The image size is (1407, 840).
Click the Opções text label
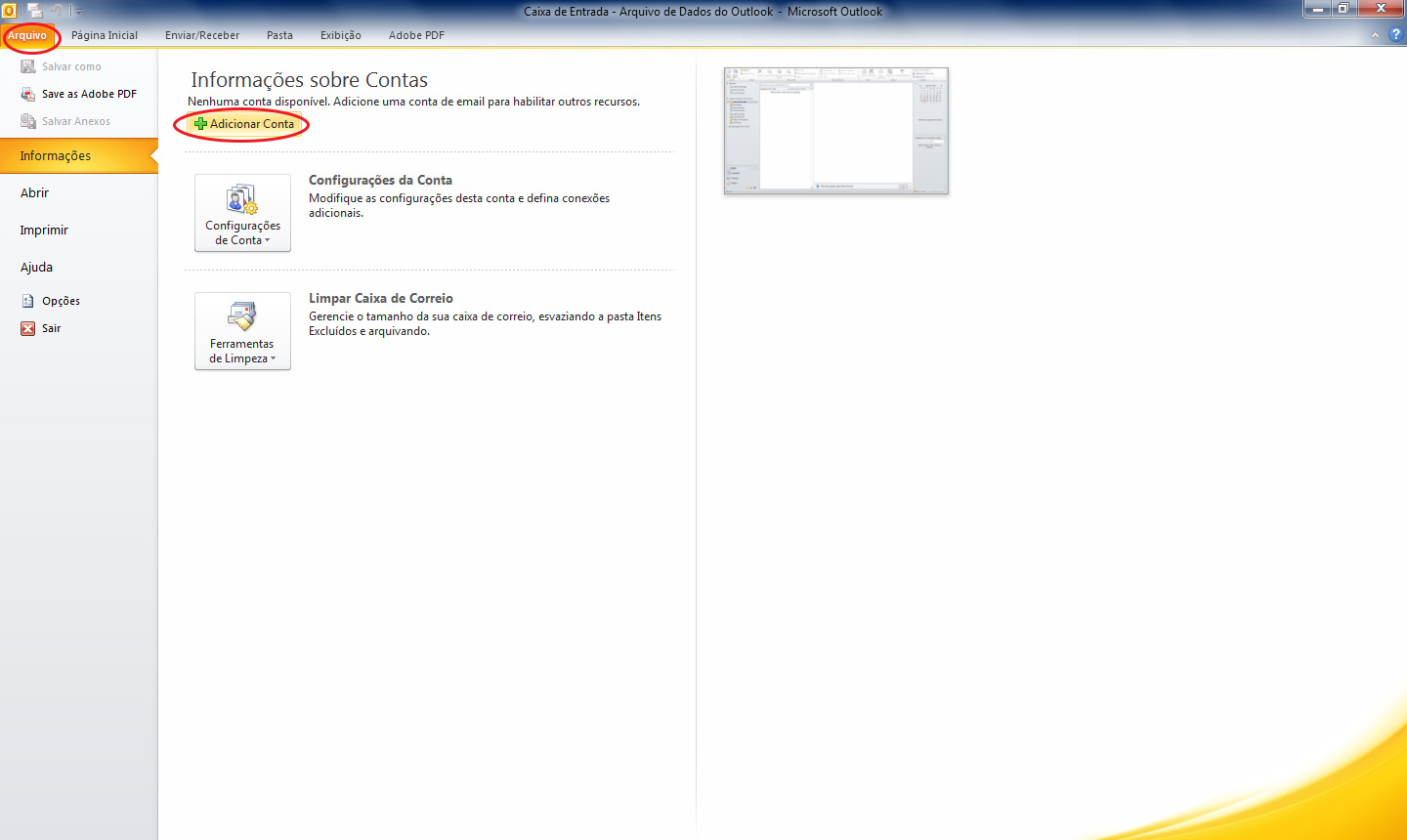coord(61,301)
